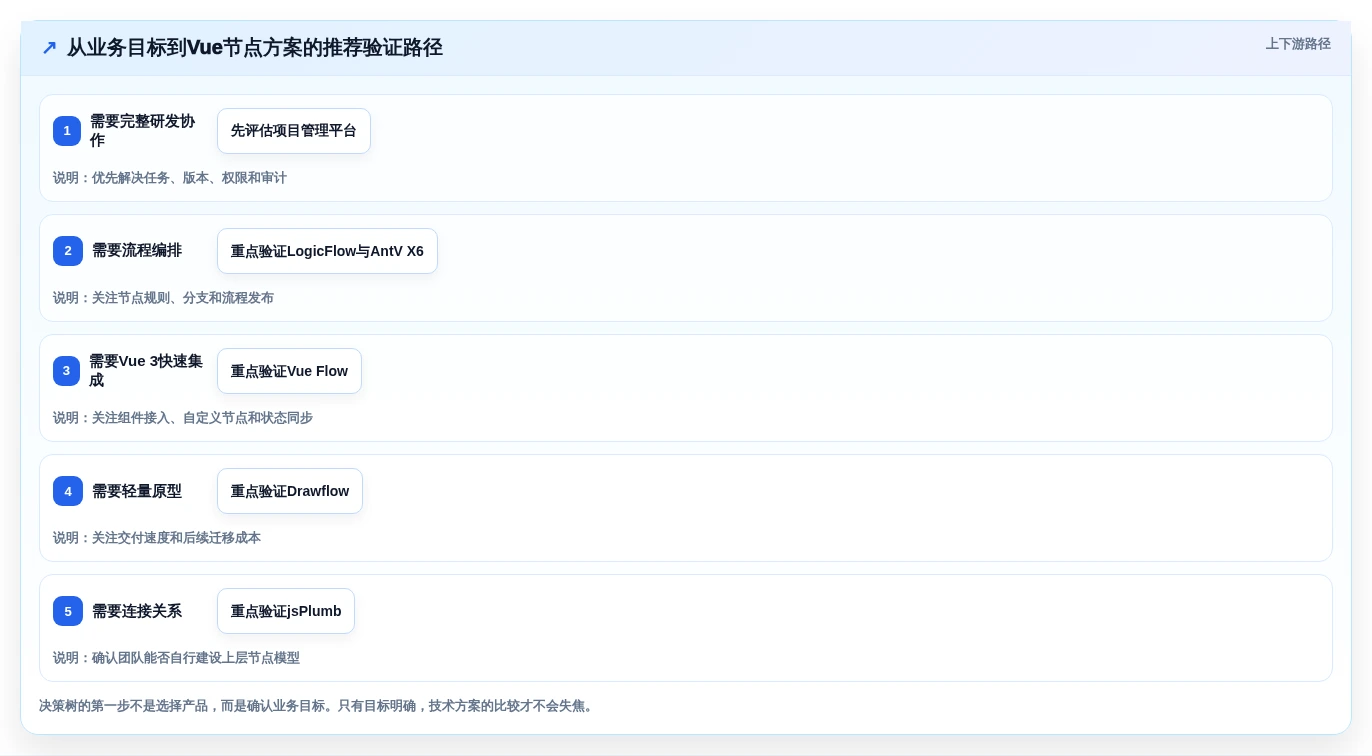Select the heading 从业务目标到Vue节点方案的推荐验证路径
1372x756 pixels.
(x=255, y=48)
